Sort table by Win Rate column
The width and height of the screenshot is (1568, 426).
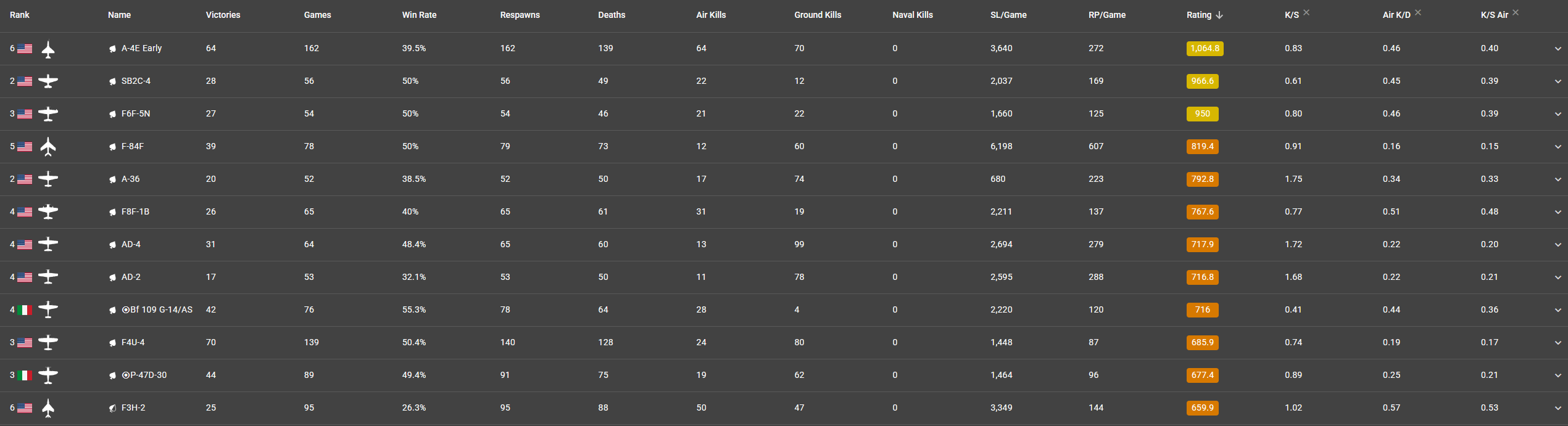[x=419, y=15]
